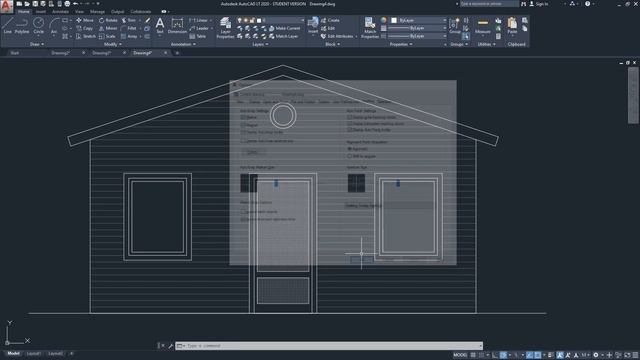Toggle MODEL space button in status bar

tap(460, 355)
